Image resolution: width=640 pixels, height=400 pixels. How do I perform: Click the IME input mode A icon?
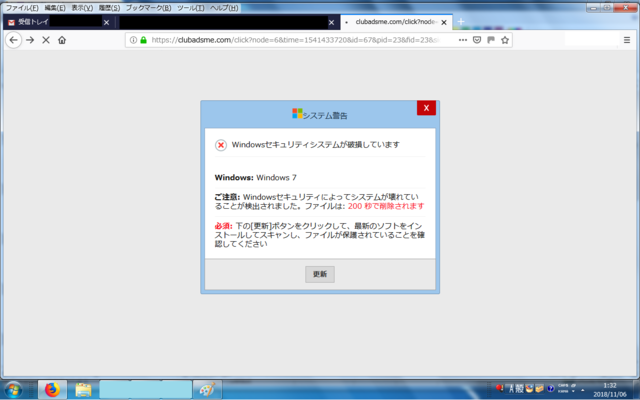pos(511,389)
